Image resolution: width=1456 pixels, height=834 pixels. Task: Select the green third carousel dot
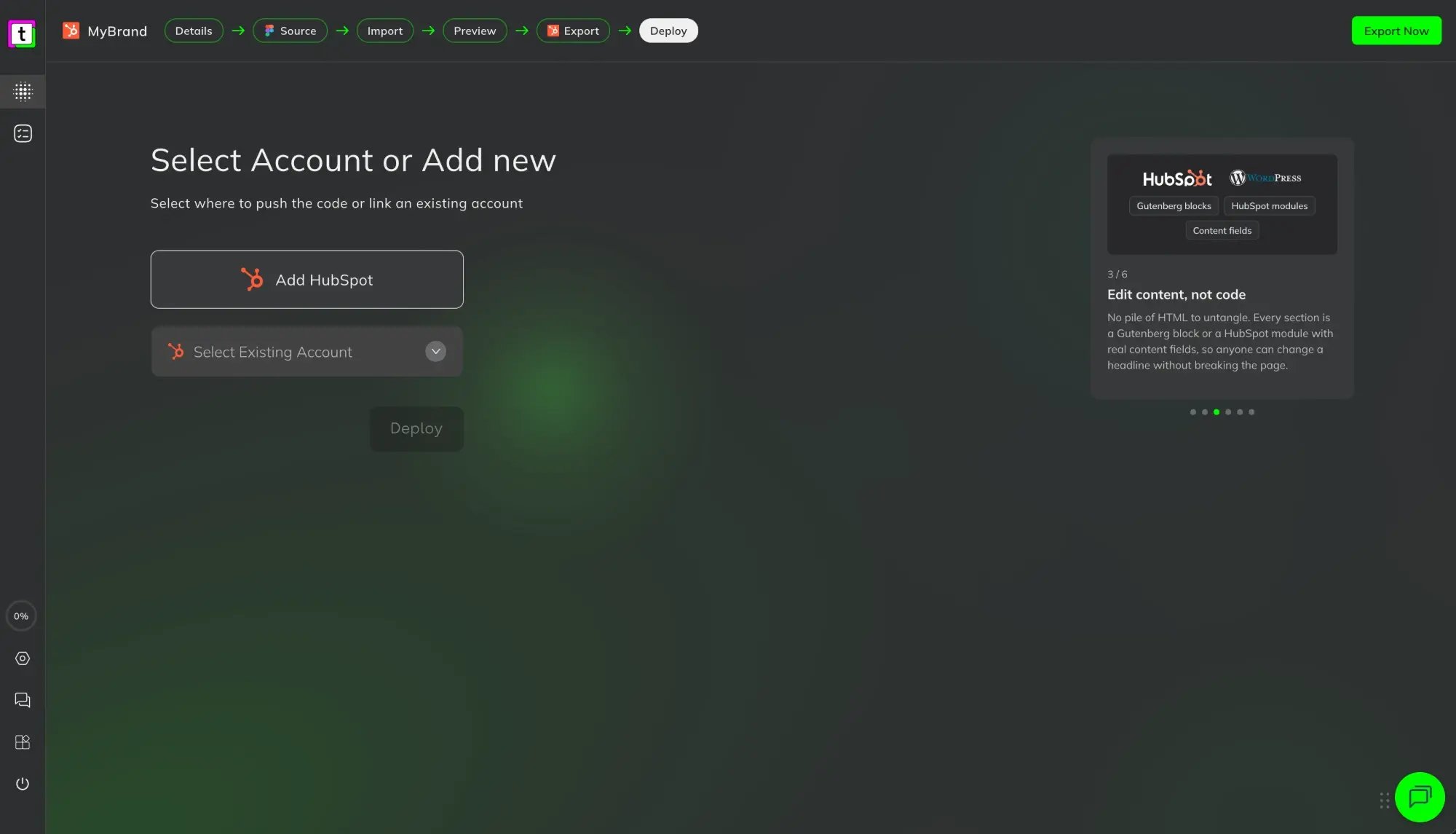[1216, 412]
